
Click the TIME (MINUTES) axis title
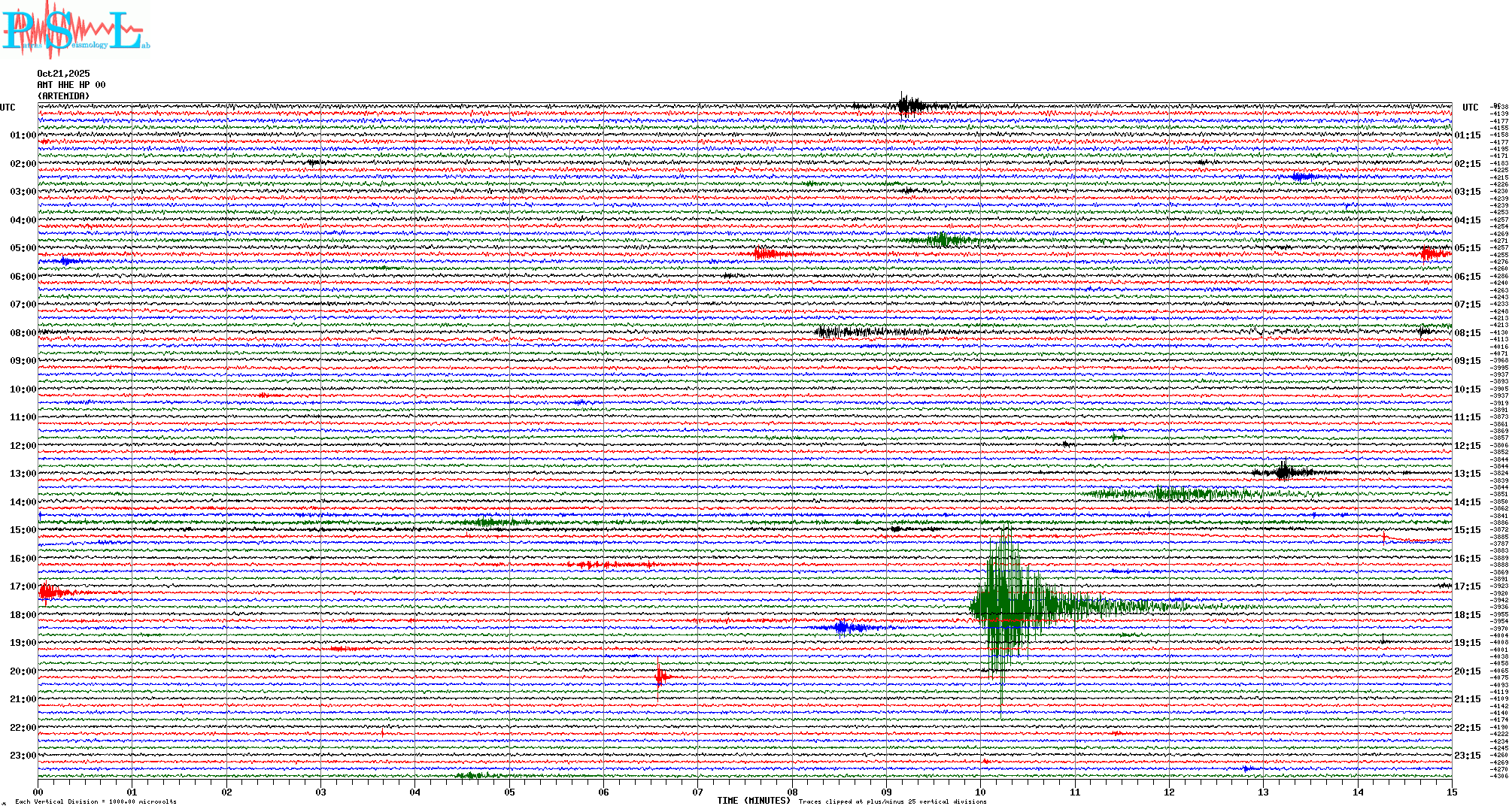pos(754,801)
